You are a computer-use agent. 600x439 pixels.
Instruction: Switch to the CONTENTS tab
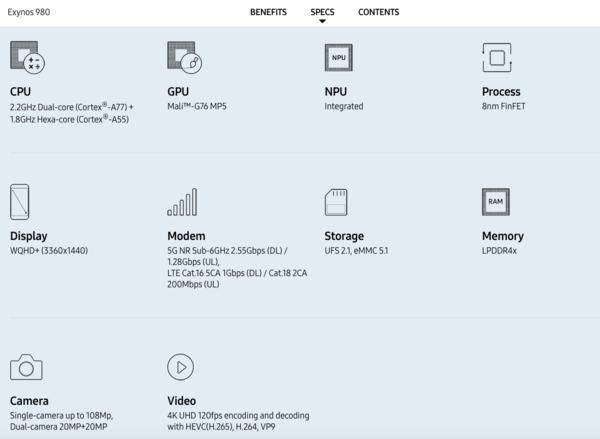click(x=378, y=12)
